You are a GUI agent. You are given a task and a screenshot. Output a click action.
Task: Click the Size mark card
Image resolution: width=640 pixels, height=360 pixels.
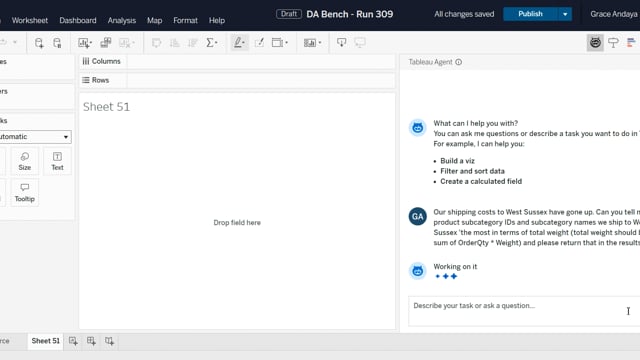24,162
